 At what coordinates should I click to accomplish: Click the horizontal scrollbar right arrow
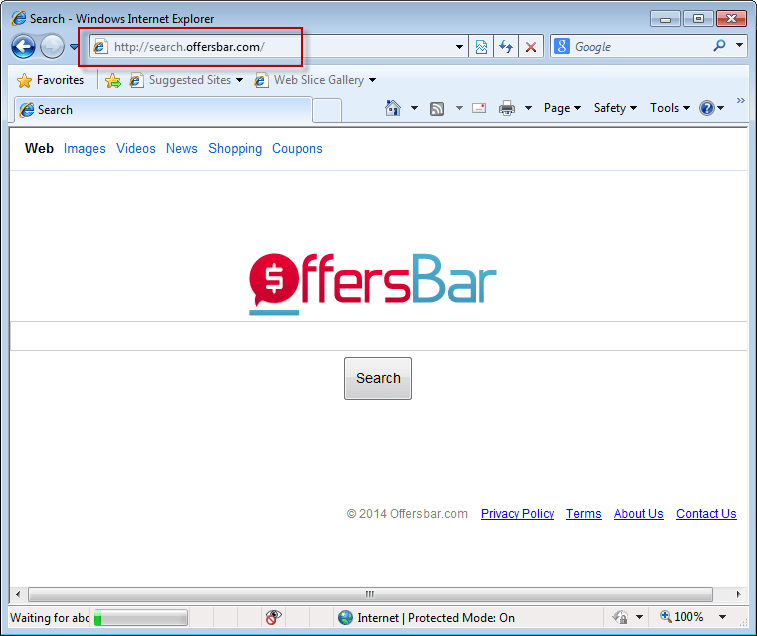coord(739,594)
